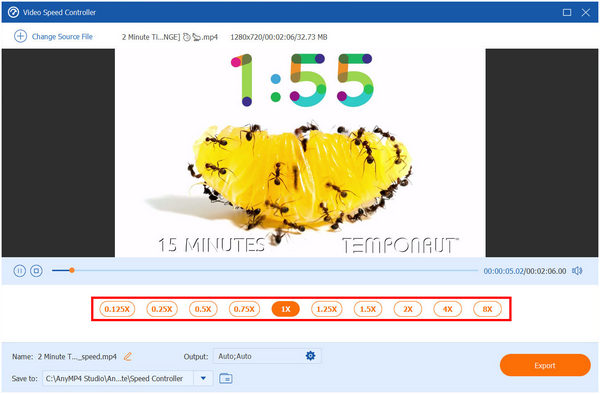Click the Change Source File plus icon
600x394 pixels.
point(20,36)
